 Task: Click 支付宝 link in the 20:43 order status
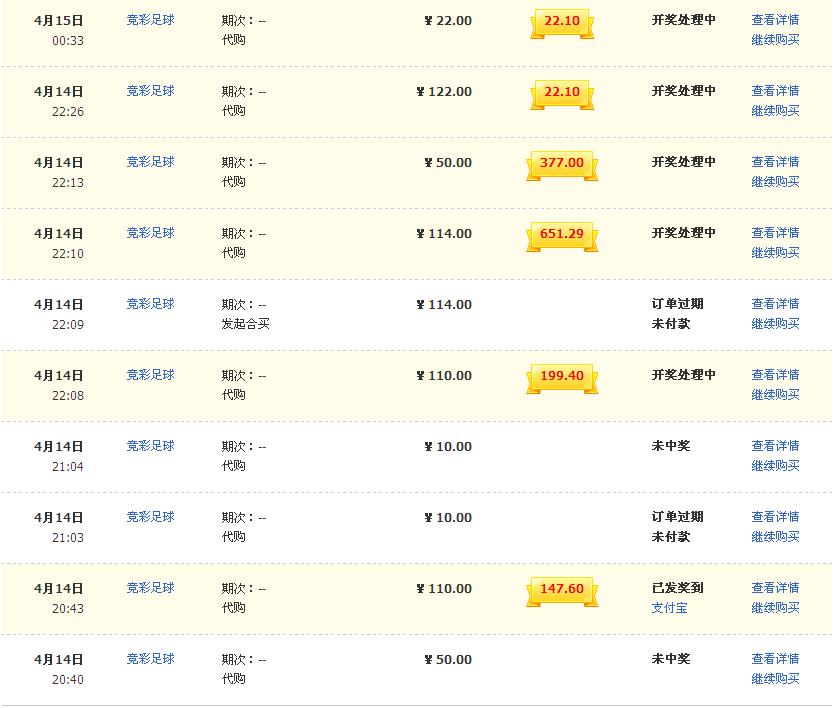coord(669,608)
